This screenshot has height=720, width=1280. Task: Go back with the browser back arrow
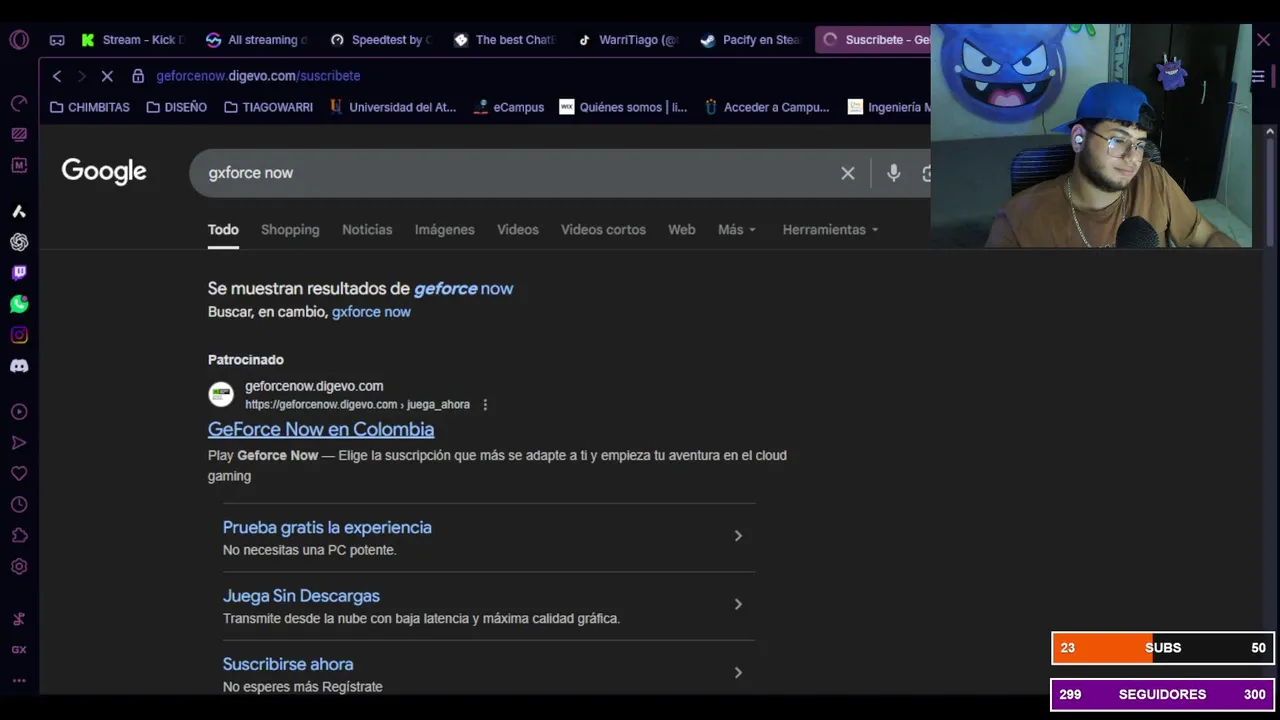pos(57,76)
